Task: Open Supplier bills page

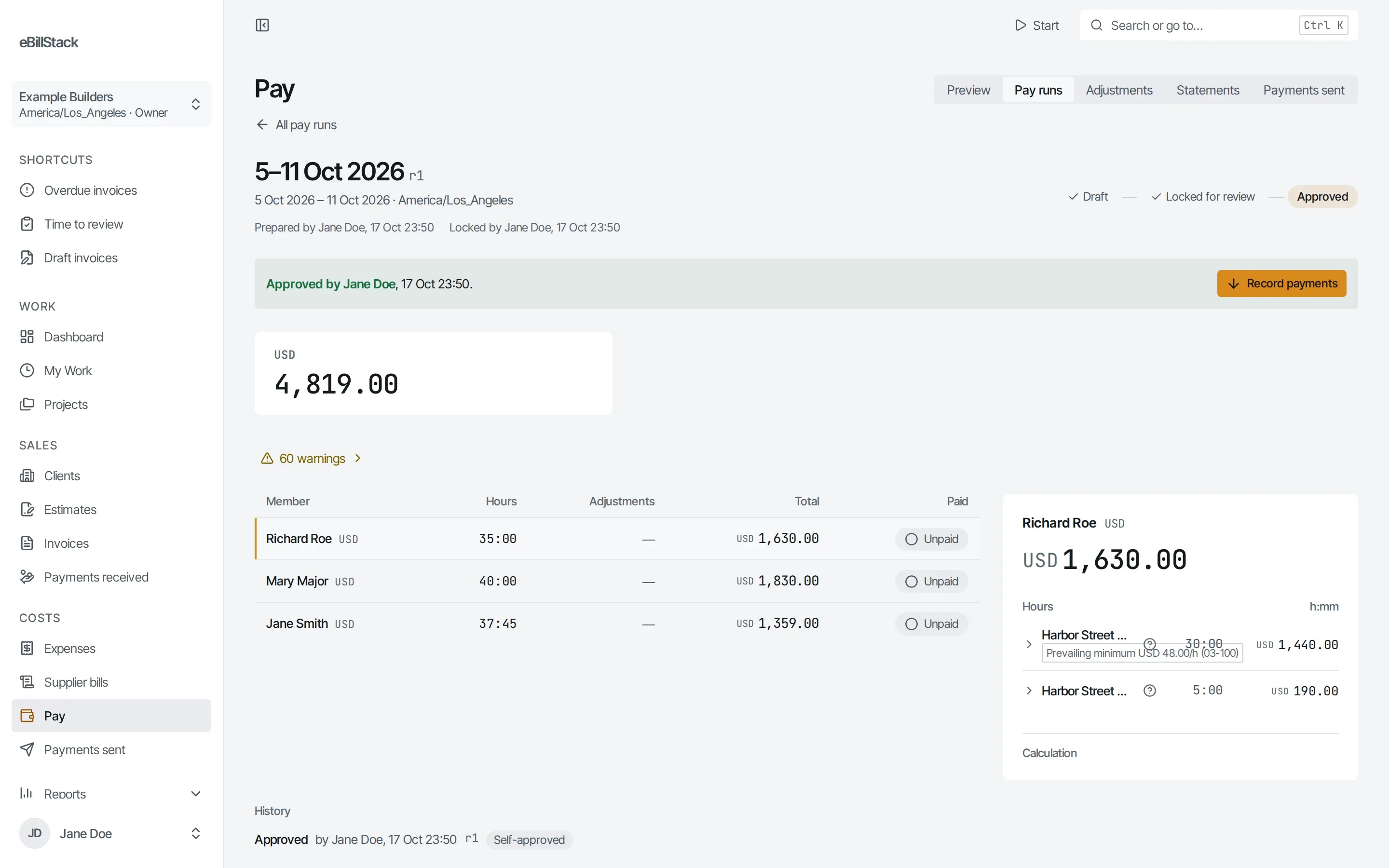Action: pyautogui.click(x=111, y=682)
